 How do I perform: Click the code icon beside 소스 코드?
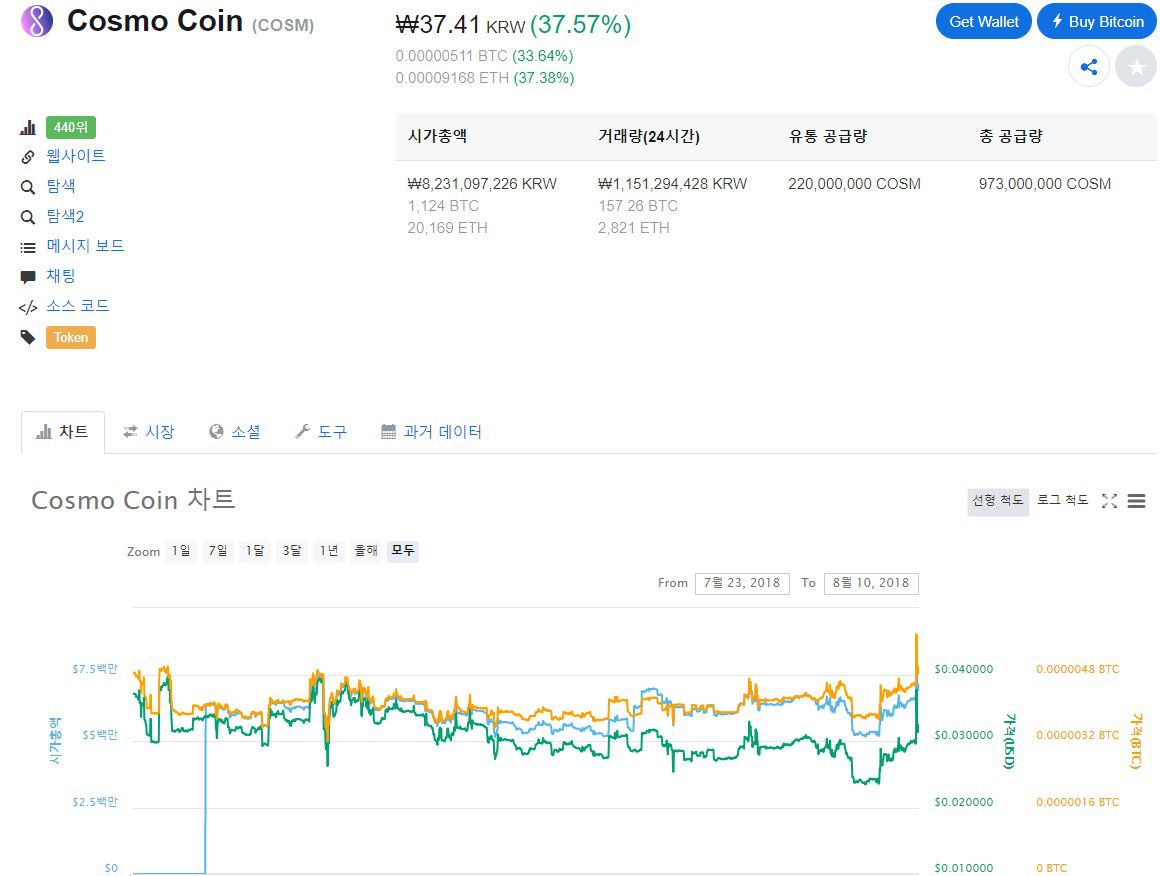click(x=27, y=307)
